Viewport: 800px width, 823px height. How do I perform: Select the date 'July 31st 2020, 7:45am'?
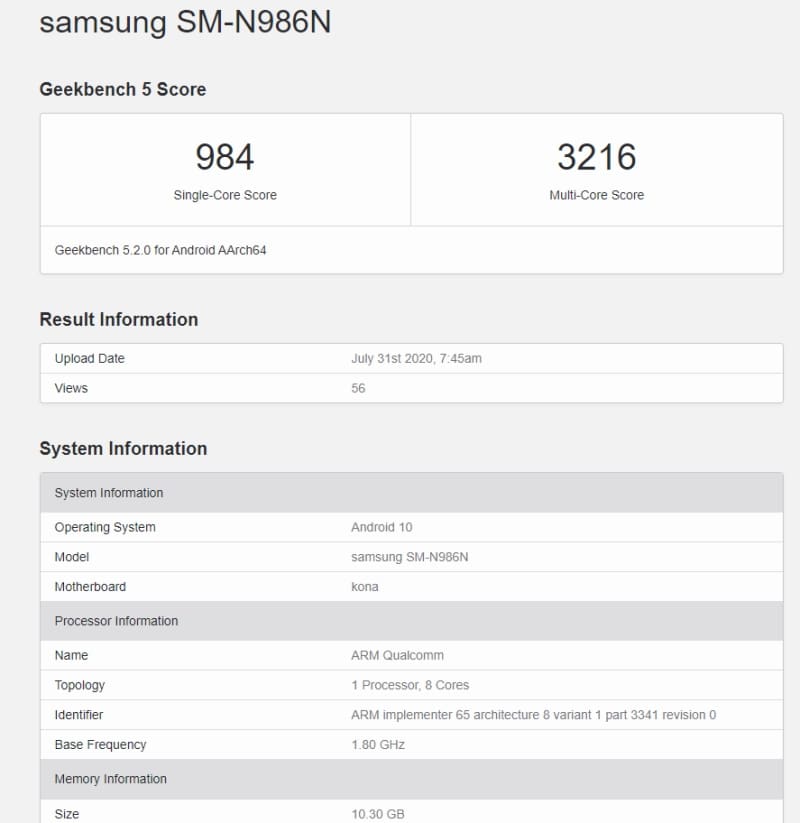click(x=416, y=358)
